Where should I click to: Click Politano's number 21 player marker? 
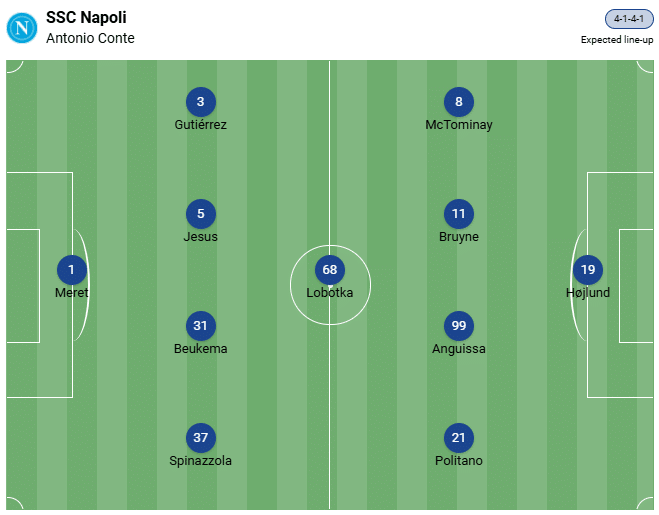[x=459, y=438]
